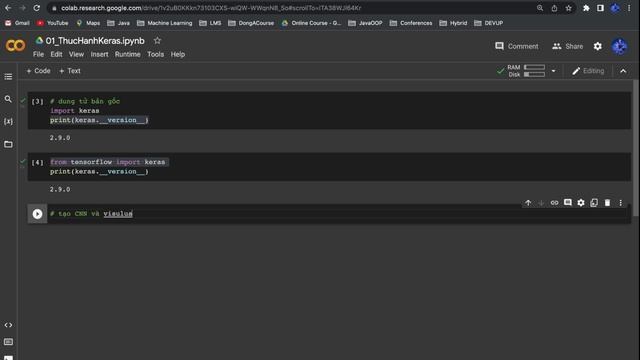Open the table of contents sidebar
Image resolution: width=640 pixels, height=360 pixels.
[x=8, y=77]
